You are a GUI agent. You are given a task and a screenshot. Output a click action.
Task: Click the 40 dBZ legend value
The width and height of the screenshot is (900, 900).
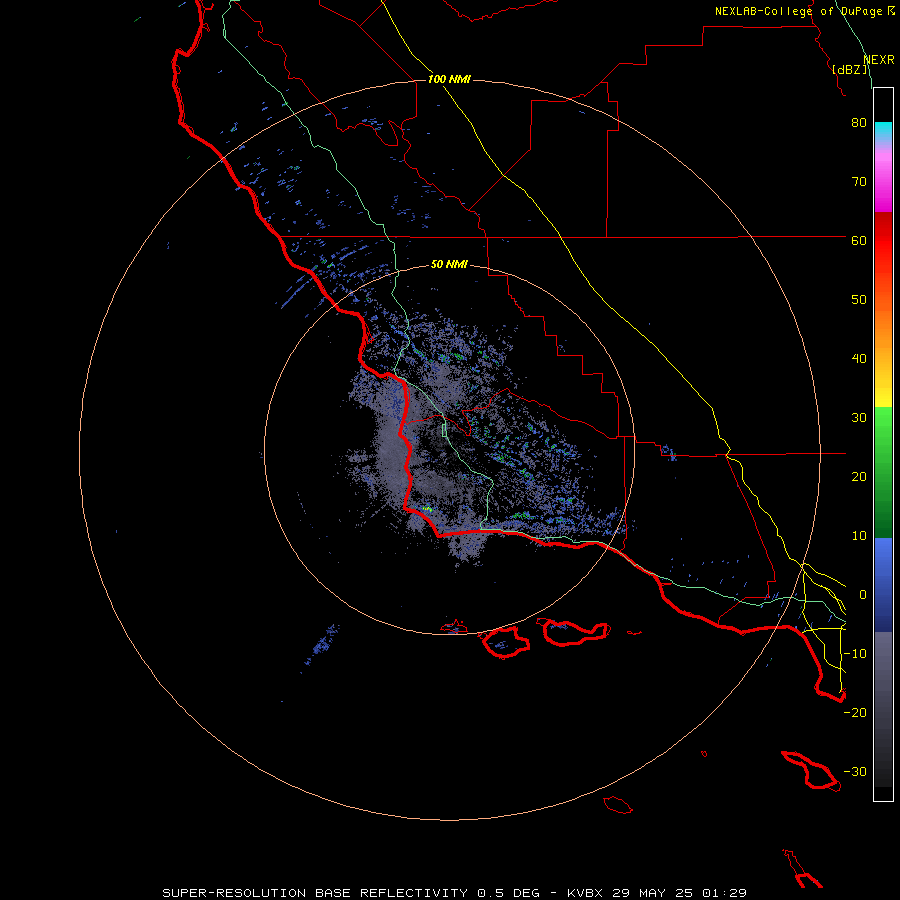coord(859,359)
